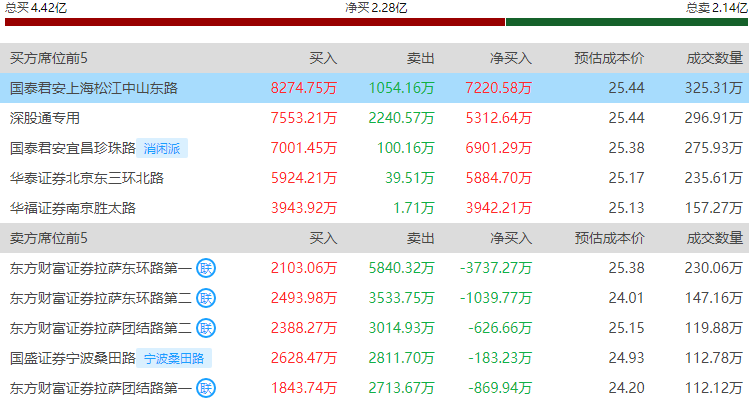This screenshot has height=399, width=749.
Task: Click 净买入 column header in buyer table
Action: (x=511, y=58)
